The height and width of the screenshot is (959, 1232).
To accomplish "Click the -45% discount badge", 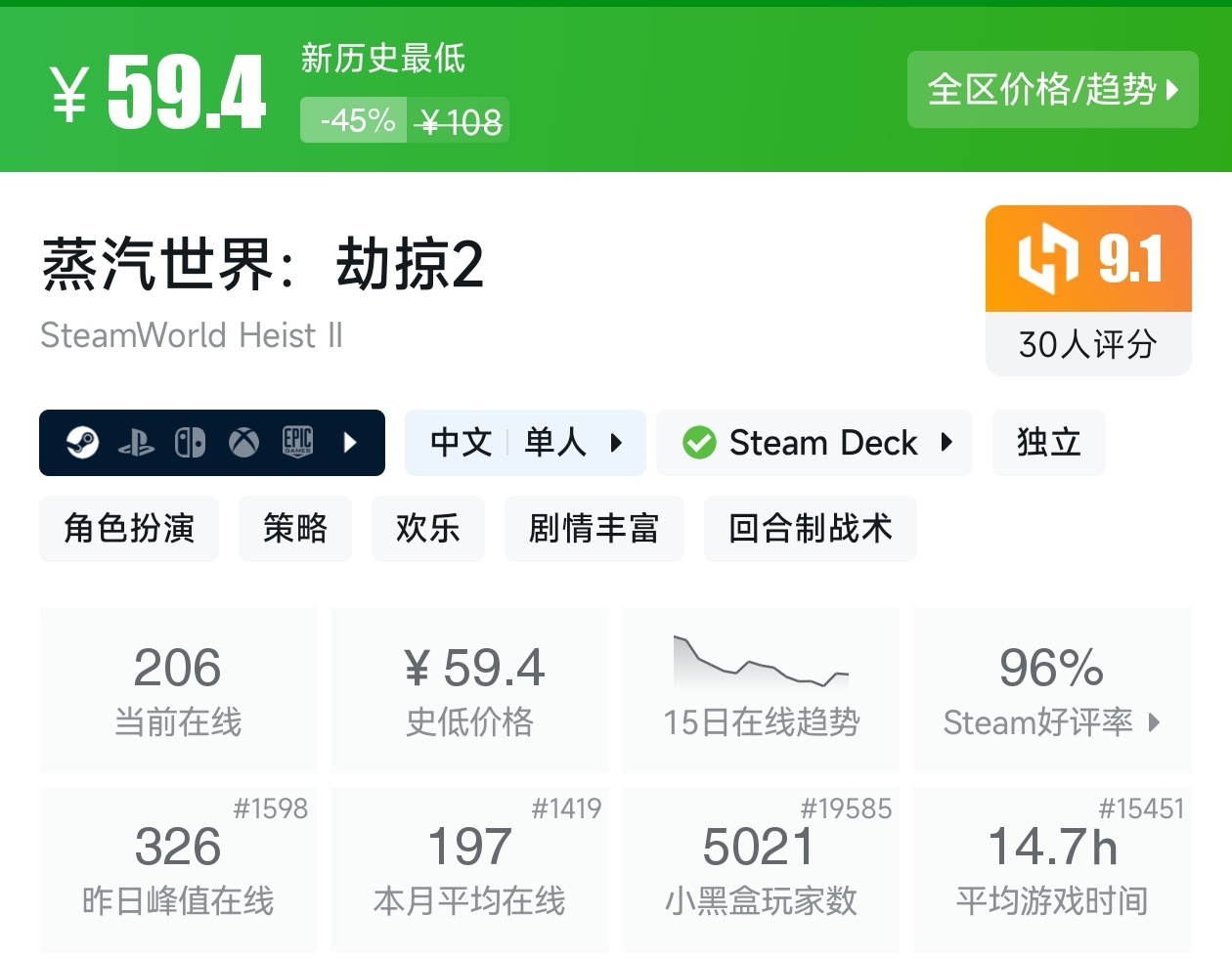I will (x=357, y=121).
